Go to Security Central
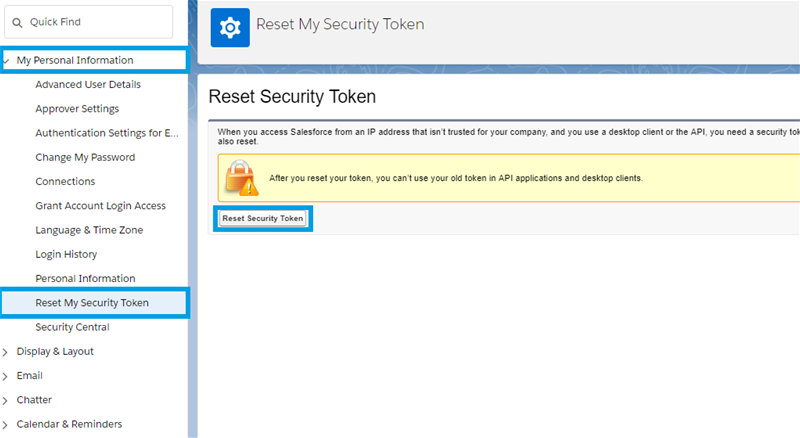Image resolution: width=800 pixels, height=438 pixels. point(72,327)
